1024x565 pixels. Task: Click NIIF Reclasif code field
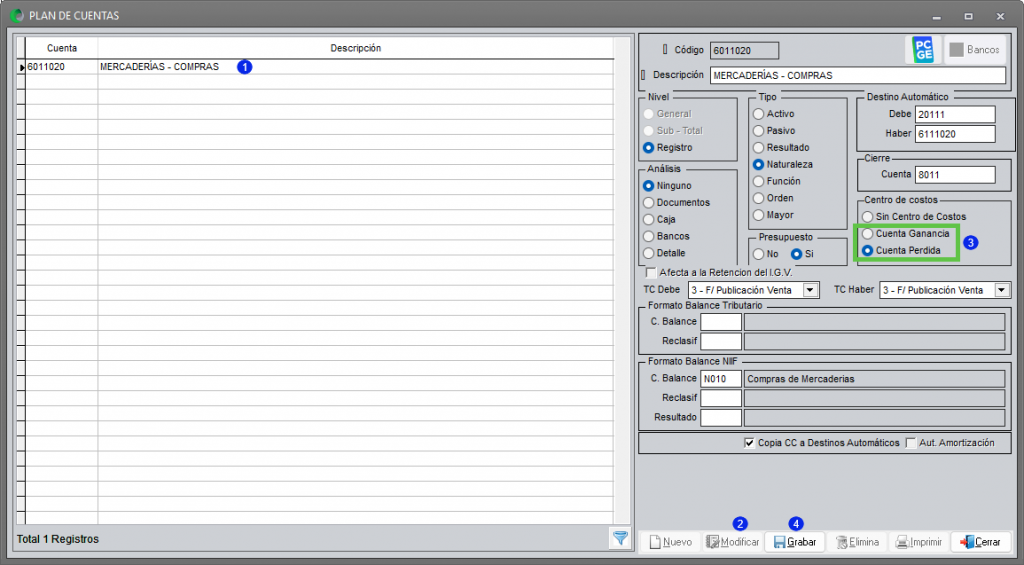pyautogui.click(x=721, y=398)
